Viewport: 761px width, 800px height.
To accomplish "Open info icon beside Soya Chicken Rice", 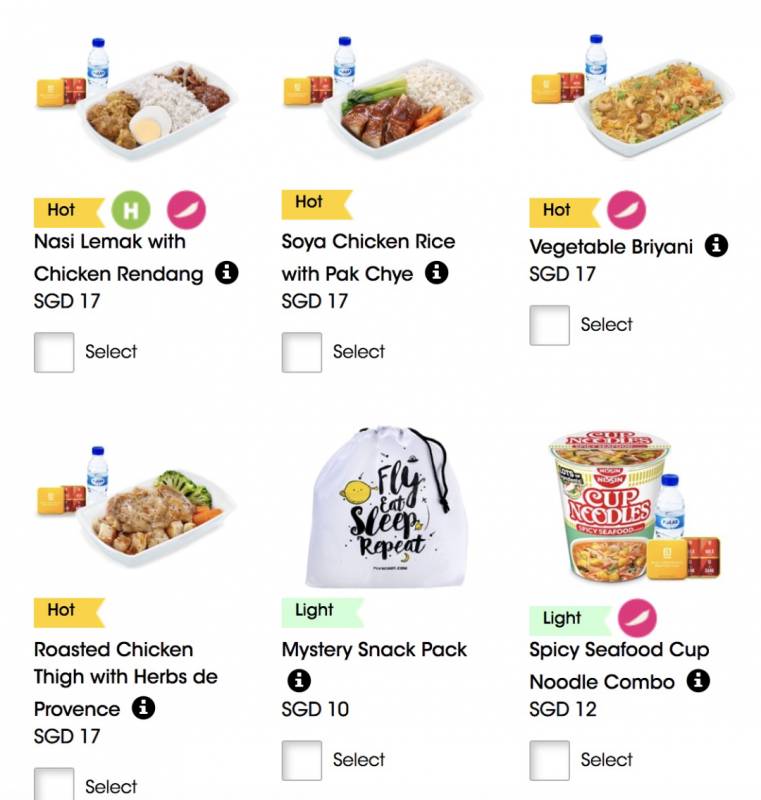I will click(x=436, y=273).
